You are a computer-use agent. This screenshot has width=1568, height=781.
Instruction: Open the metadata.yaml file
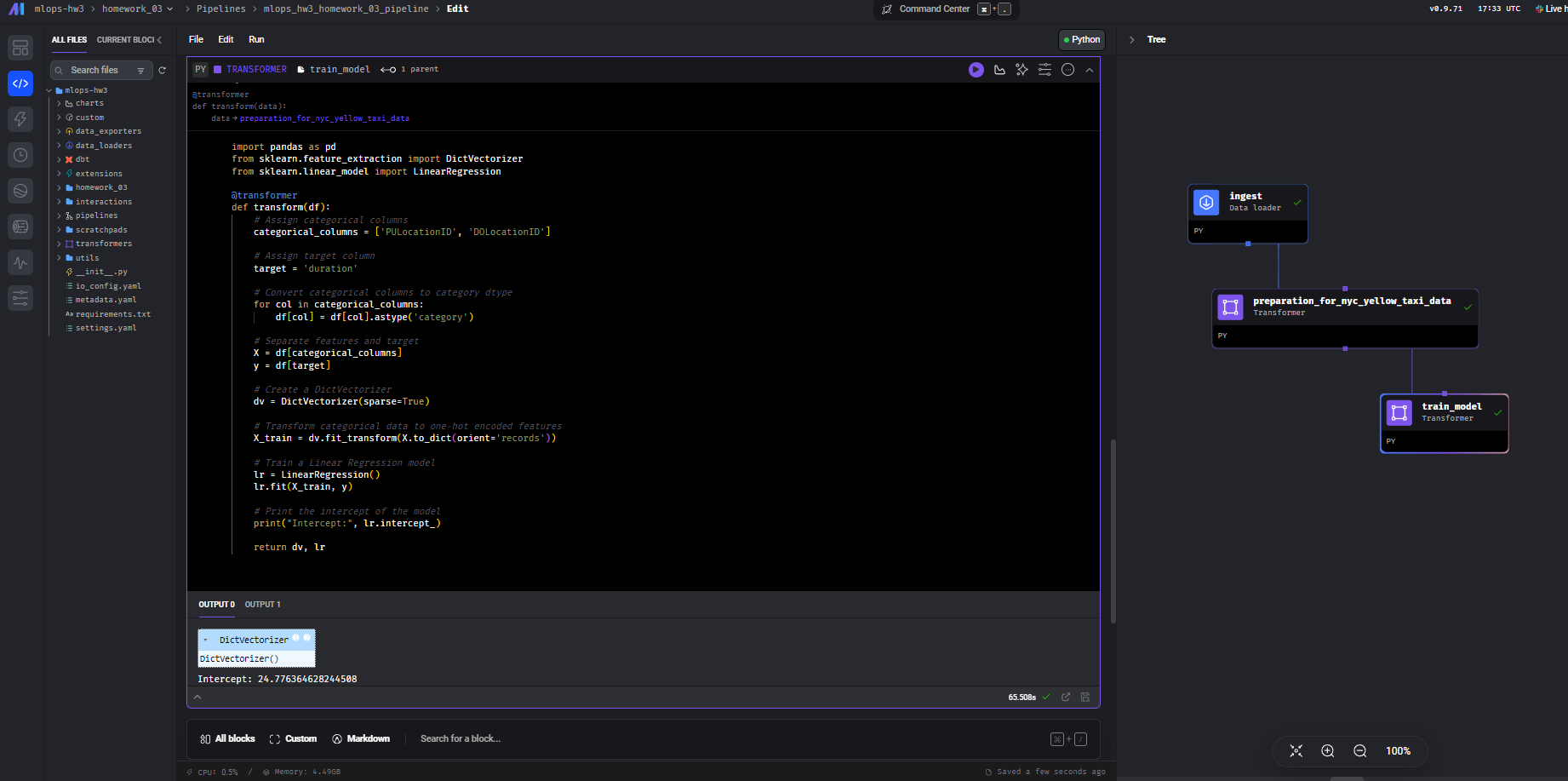tap(106, 300)
